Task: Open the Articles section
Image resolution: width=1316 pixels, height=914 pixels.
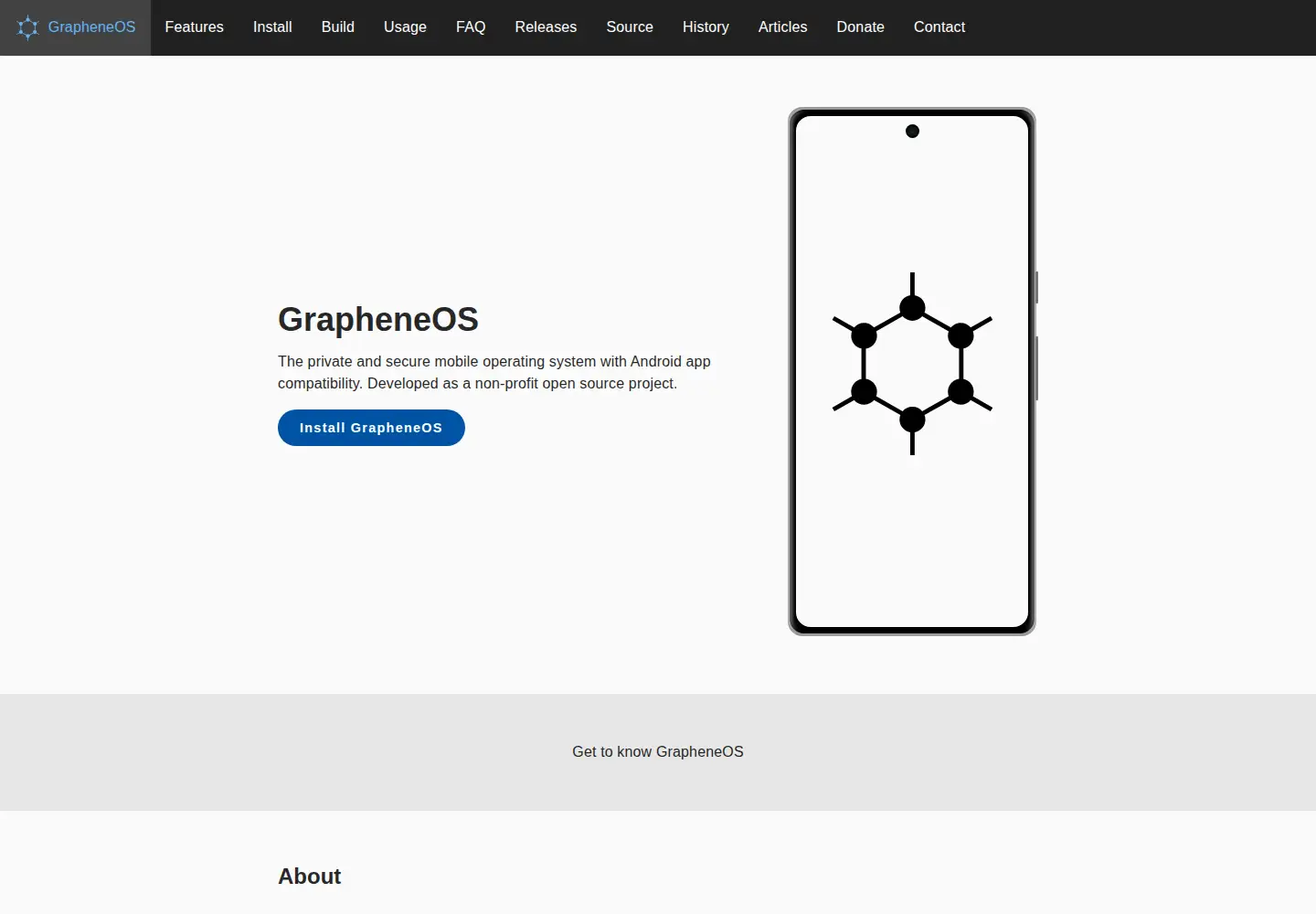Action: pos(782,27)
